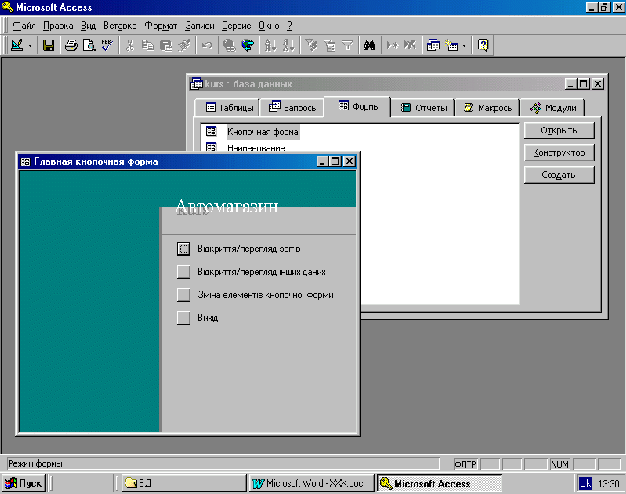626x494 pixels.
Task: Open the Сервис menu
Action: tap(236, 26)
